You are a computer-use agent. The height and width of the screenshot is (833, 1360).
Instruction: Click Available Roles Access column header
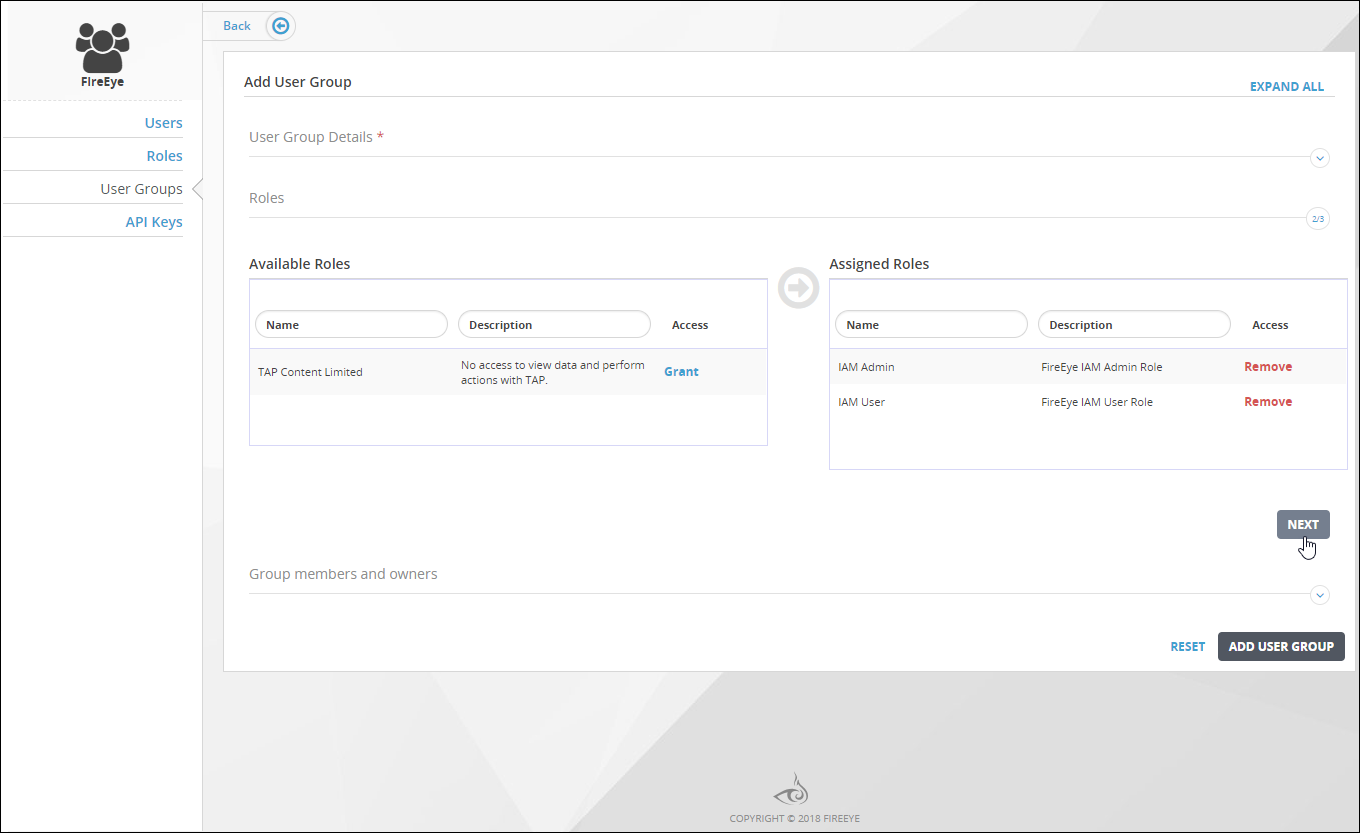(690, 325)
